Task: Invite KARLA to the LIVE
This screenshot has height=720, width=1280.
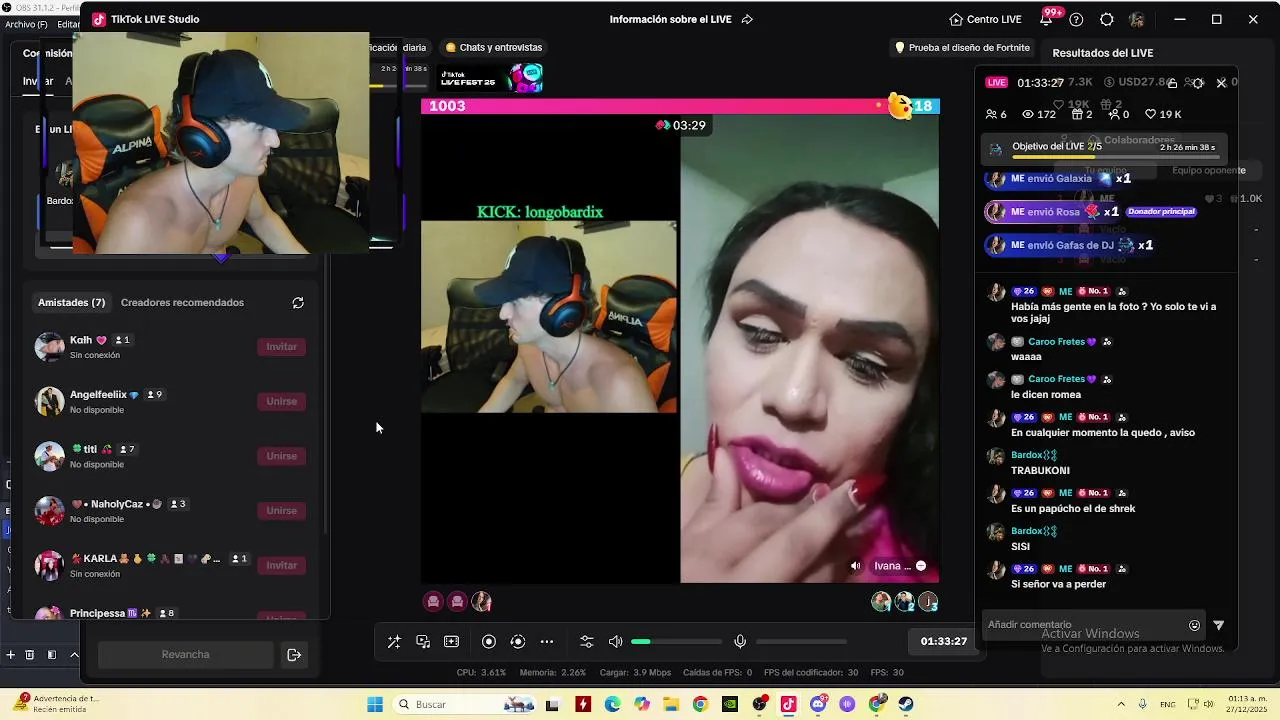Action: 282,565
